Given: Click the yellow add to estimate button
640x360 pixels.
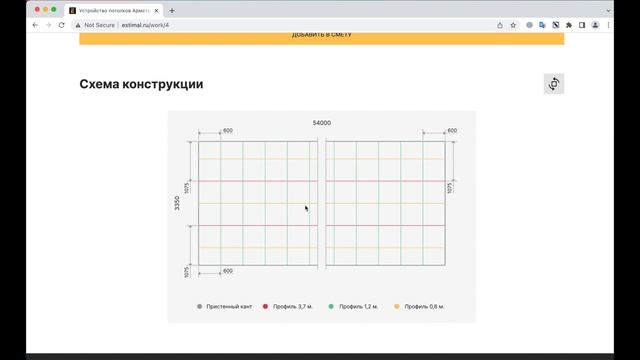Looking at the screenshot, I should 322,38.
